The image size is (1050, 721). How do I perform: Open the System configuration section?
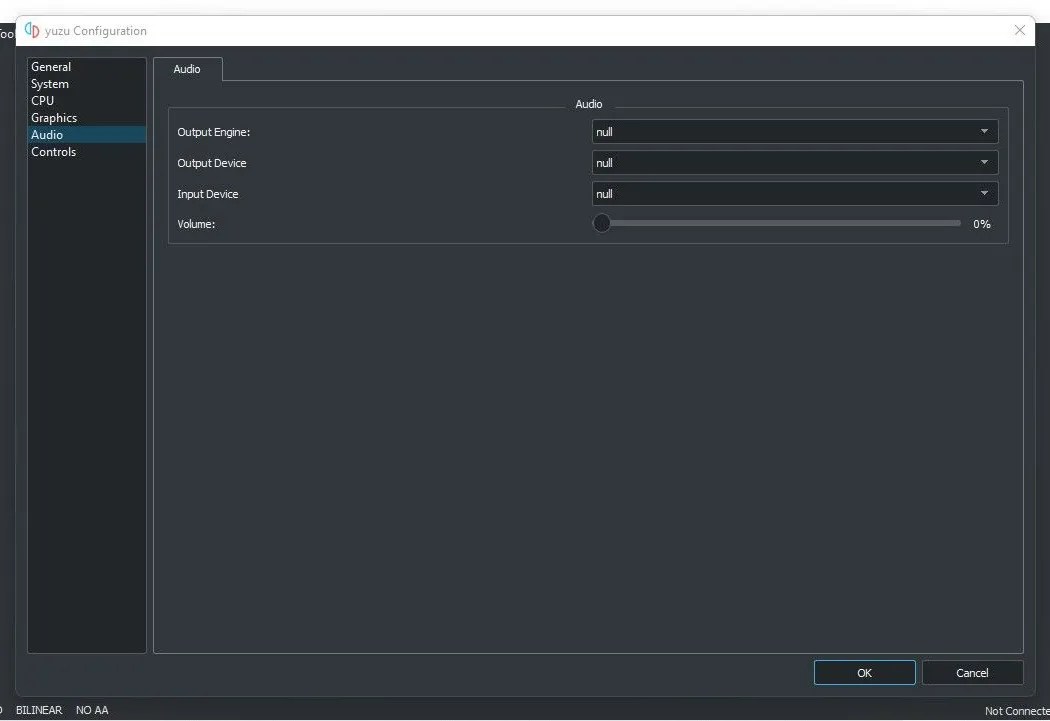pos(50,83)
